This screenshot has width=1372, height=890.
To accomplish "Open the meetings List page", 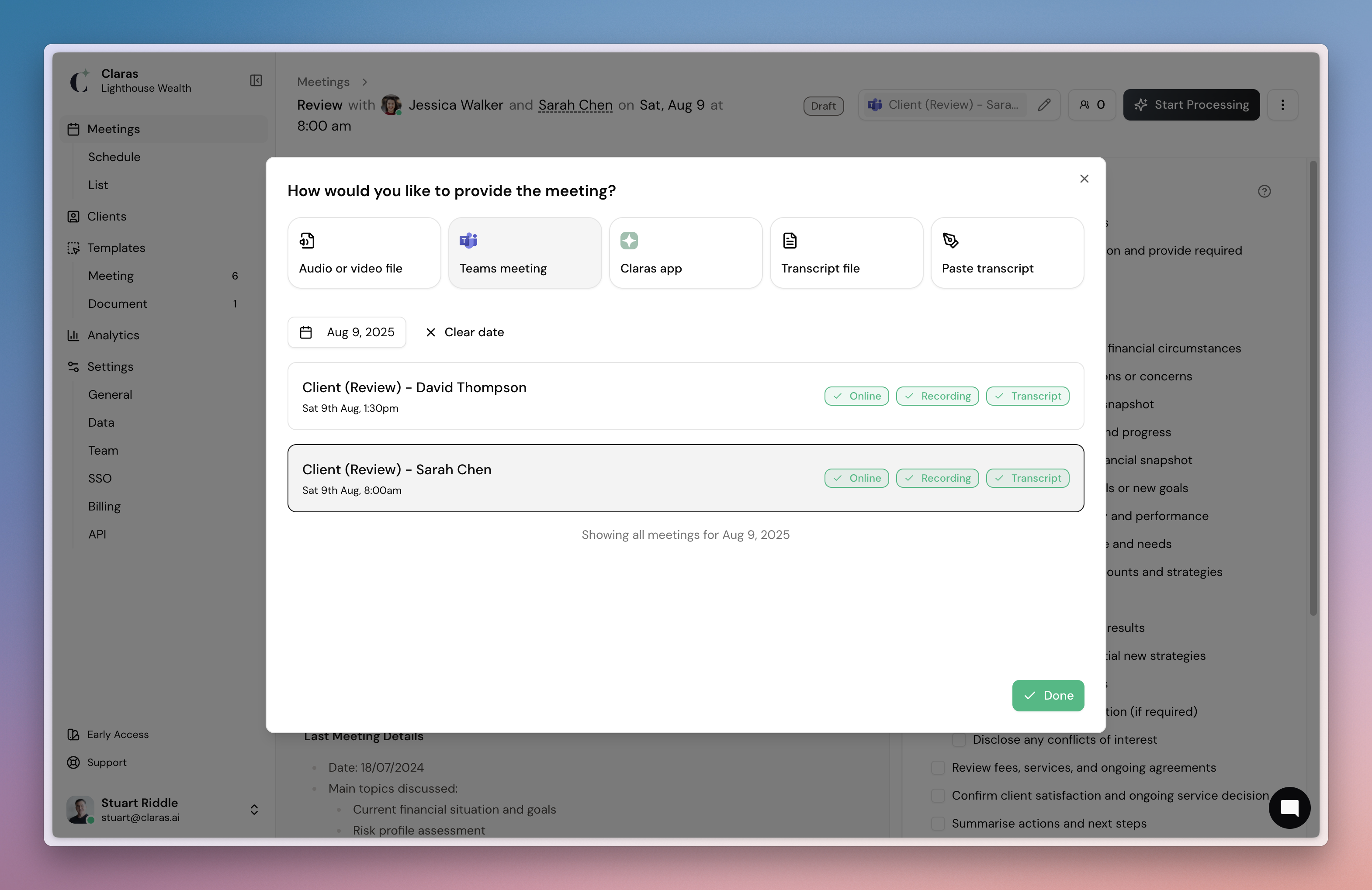I will click(98, 185).
